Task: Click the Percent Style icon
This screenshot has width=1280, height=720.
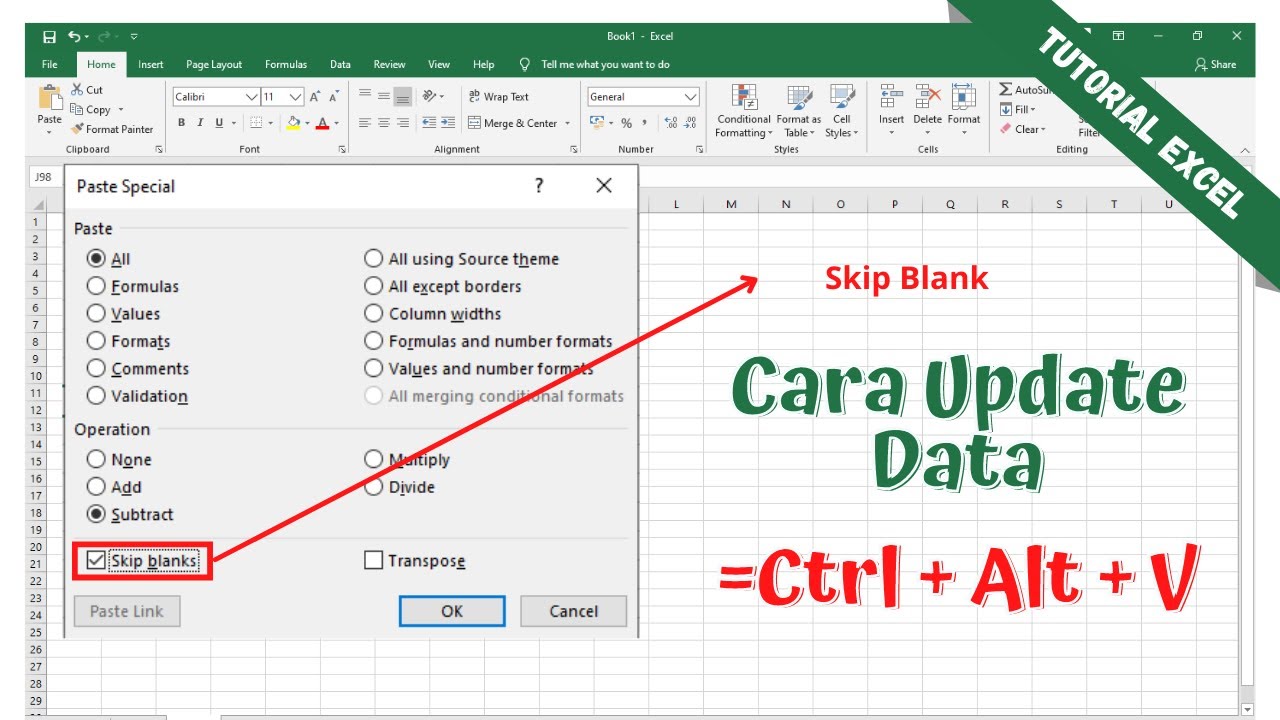Action: coord(626,123)
